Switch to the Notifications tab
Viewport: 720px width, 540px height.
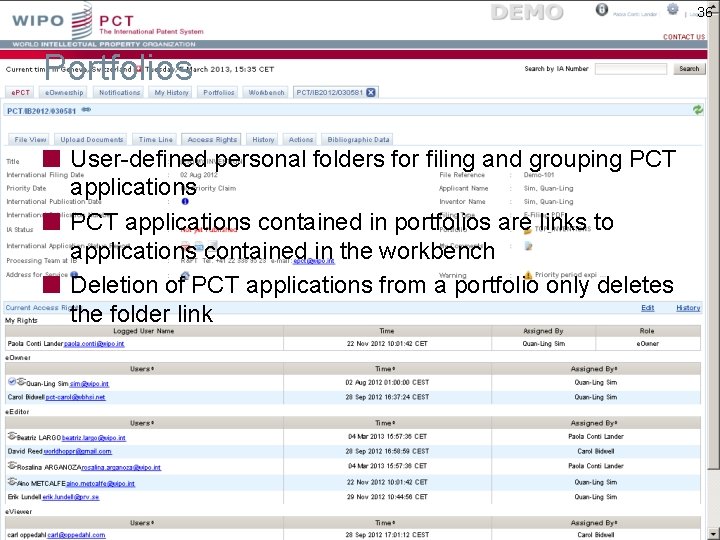tap(119, 92)
